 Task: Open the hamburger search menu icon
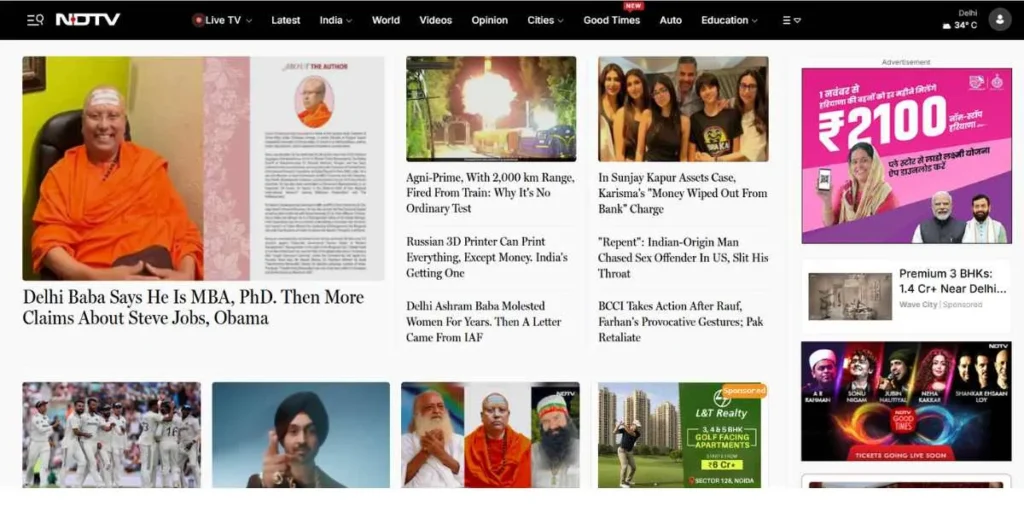coord(35,20)
